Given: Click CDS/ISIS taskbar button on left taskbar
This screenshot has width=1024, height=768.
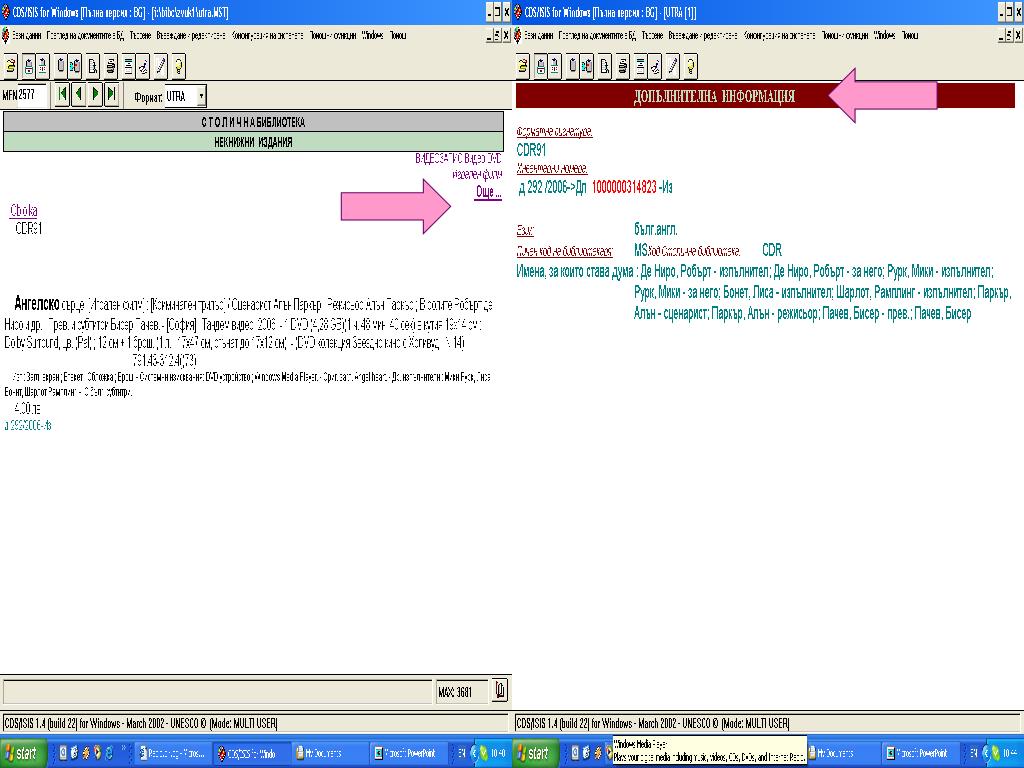Looking at the screenshot, I should click(x=249, y=754).
